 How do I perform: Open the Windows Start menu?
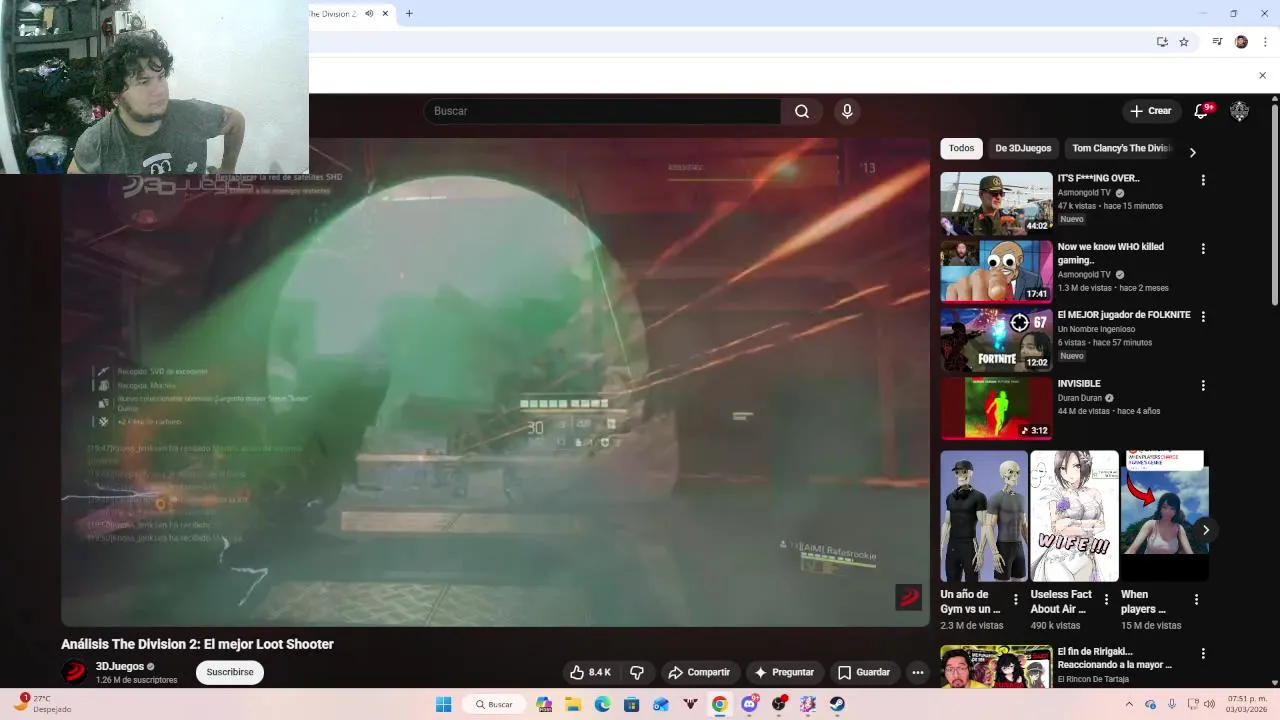pyautogui.click(x=444, y=704)
